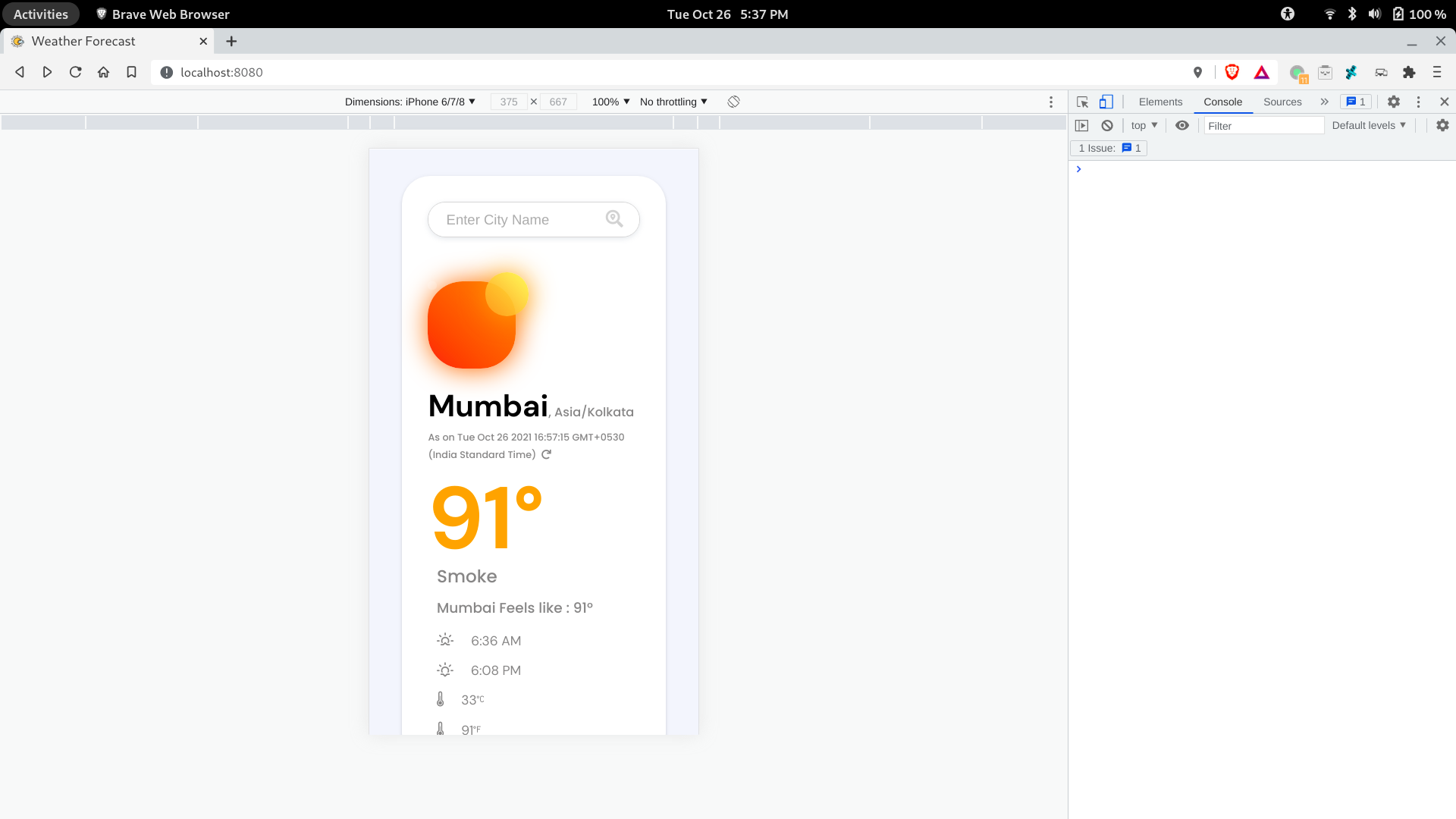Select the inspect element picker icon
The image size is (1456, 819).
(1082, 102)
